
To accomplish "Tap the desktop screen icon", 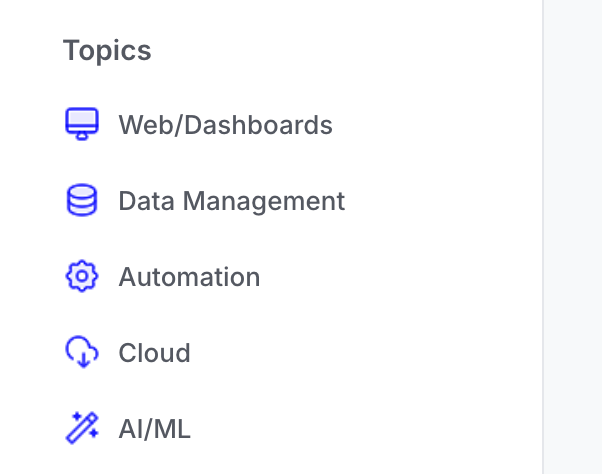I will pos(82,124).
